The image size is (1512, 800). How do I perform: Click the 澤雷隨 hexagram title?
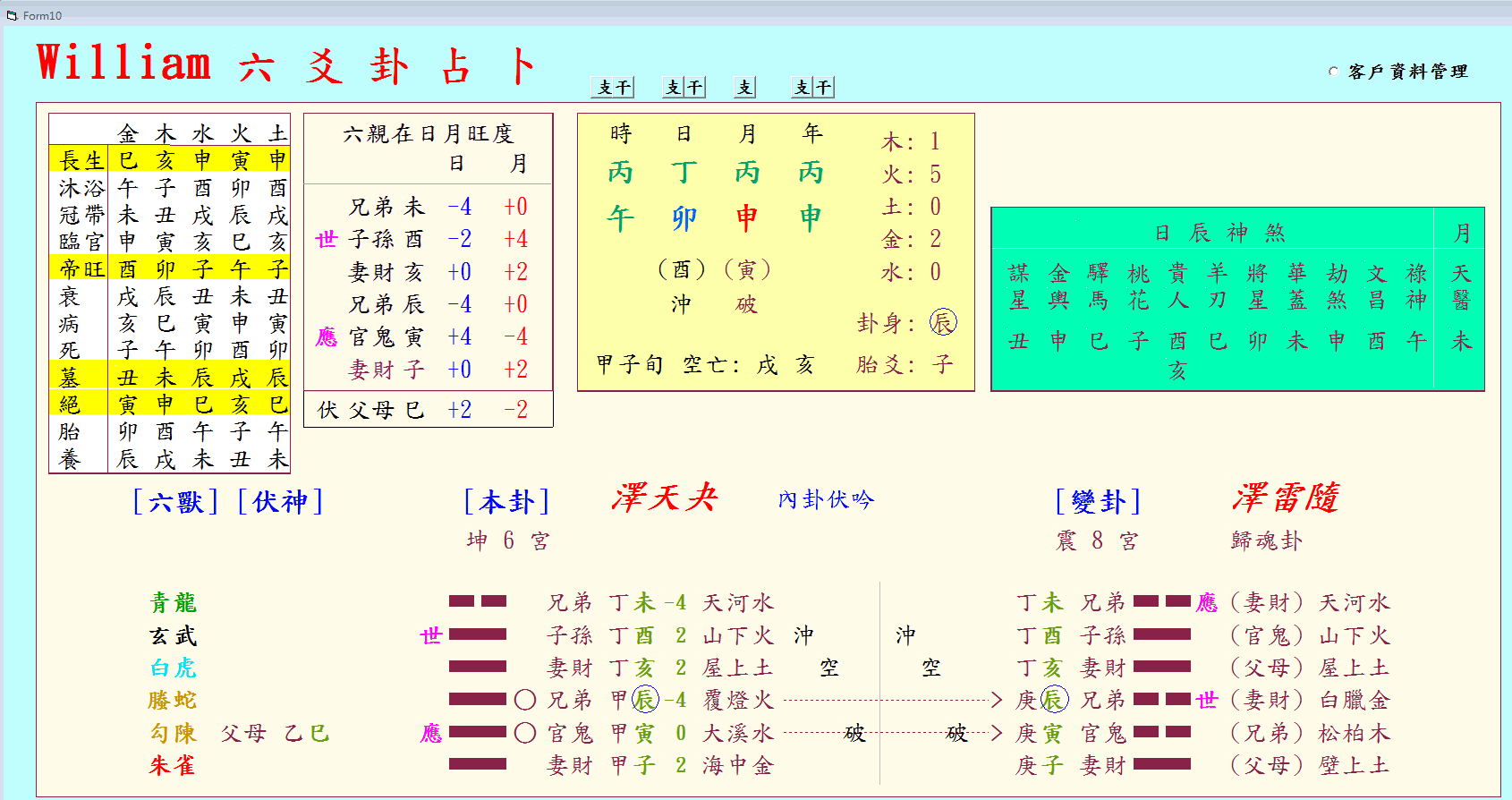1286,498
